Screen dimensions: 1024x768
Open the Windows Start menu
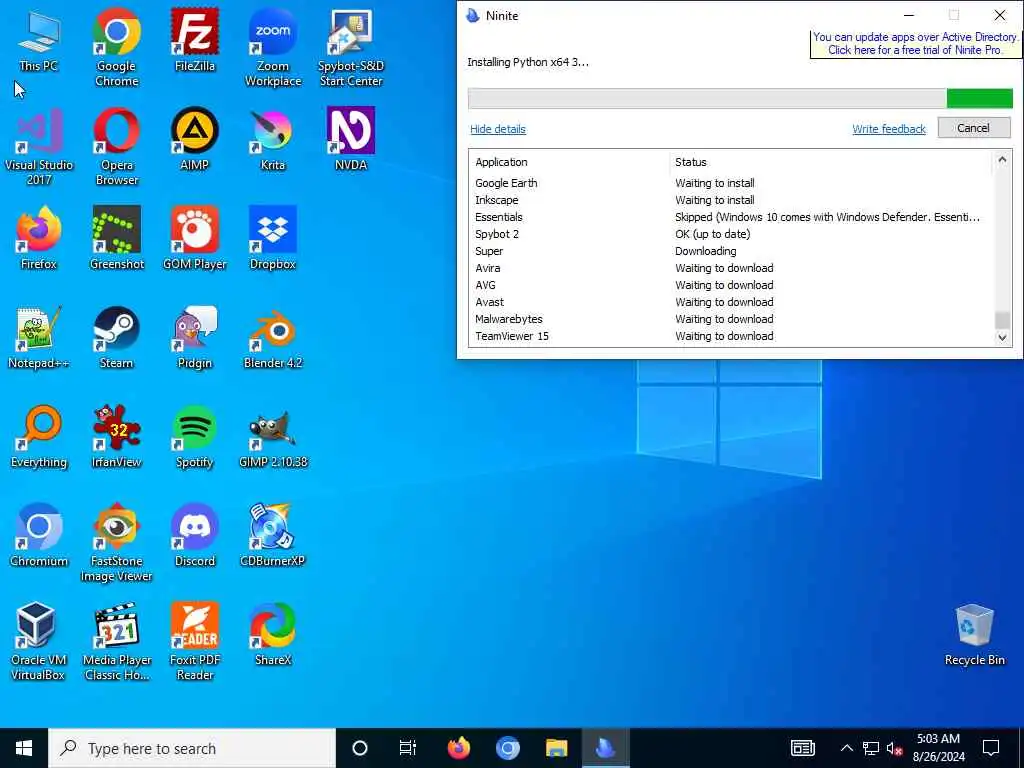[24, 748]
